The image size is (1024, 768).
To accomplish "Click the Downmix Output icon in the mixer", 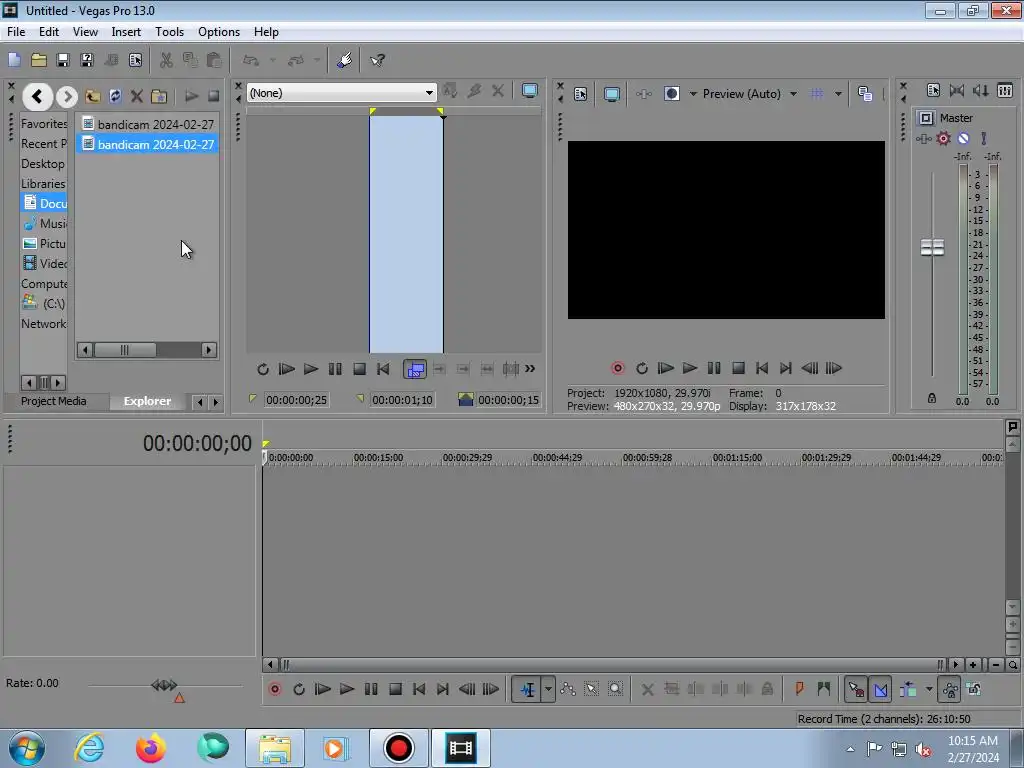I will click(x=957, y=90).
